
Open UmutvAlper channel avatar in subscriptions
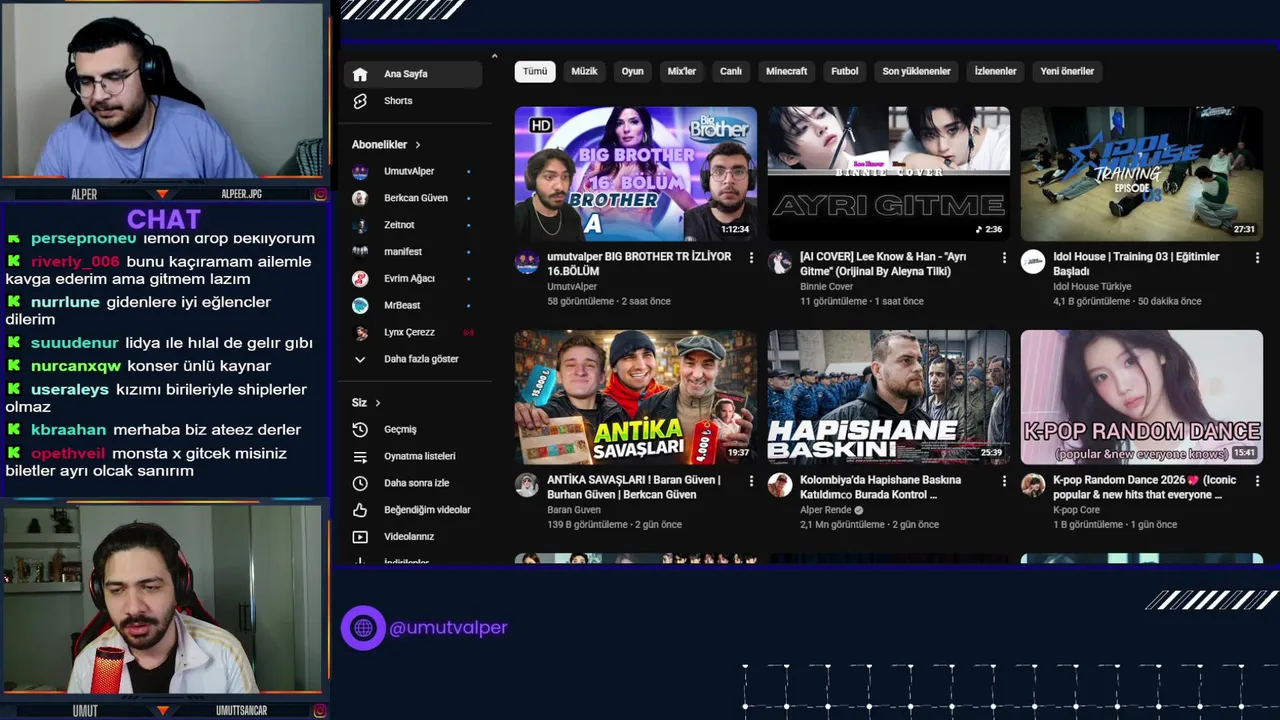point(360,172)
